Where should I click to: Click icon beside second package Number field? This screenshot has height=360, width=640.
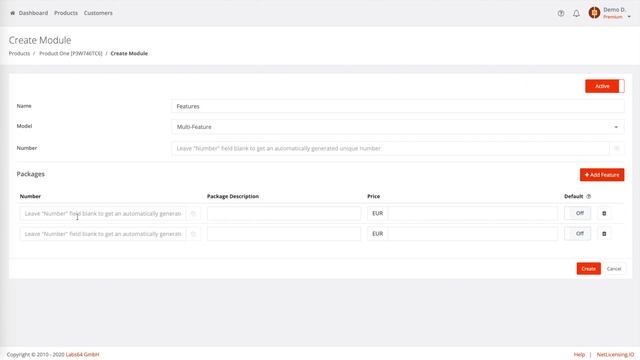[x=193, y=234]
